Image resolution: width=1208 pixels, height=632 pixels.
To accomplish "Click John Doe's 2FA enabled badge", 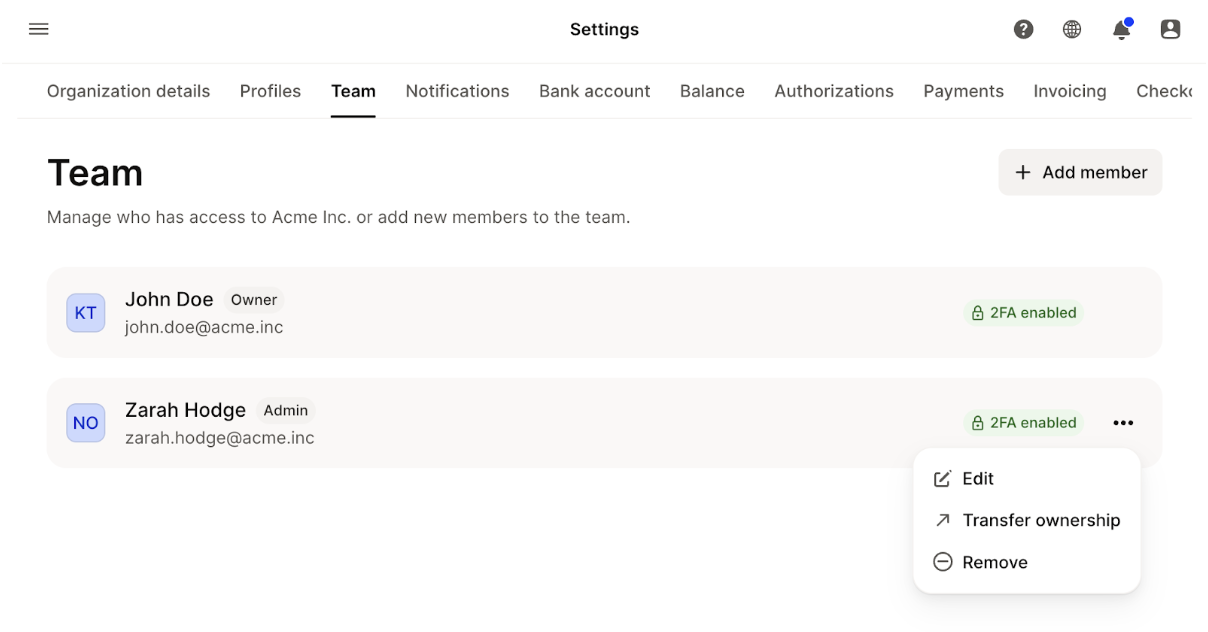I will (1023, 313).
